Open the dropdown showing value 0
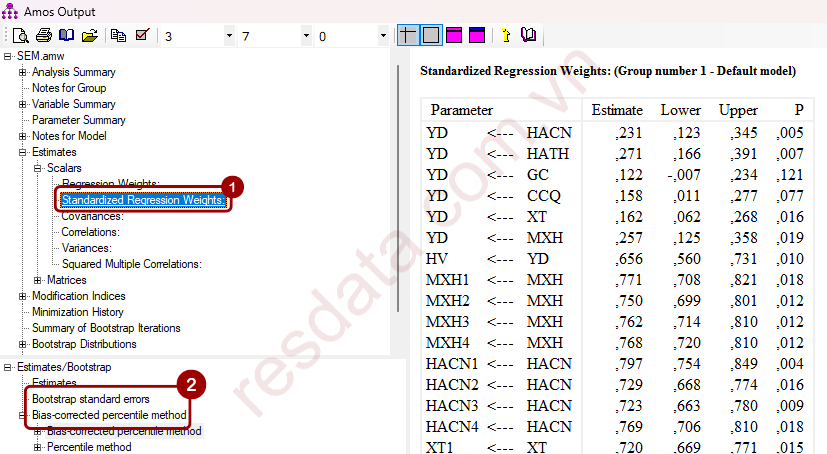 [x=383, y=36]
